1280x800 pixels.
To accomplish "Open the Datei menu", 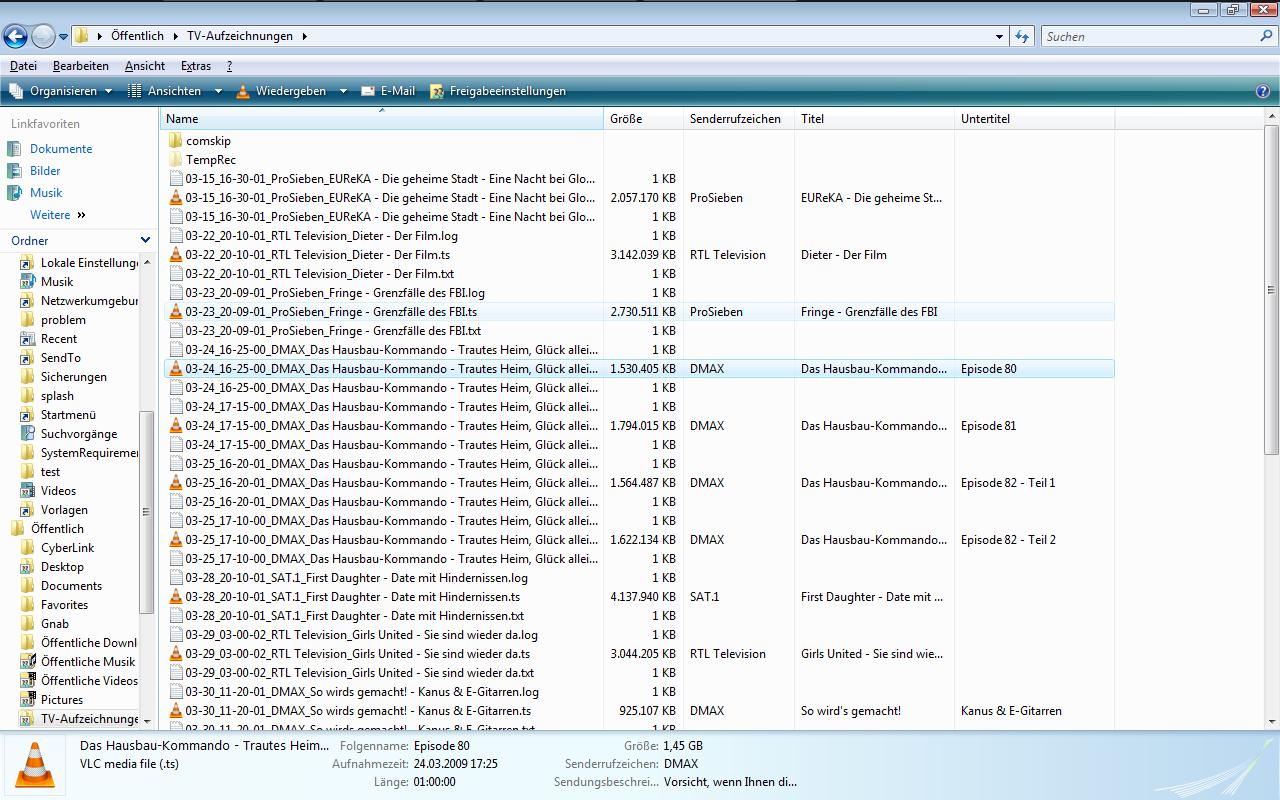I will 23,66.
